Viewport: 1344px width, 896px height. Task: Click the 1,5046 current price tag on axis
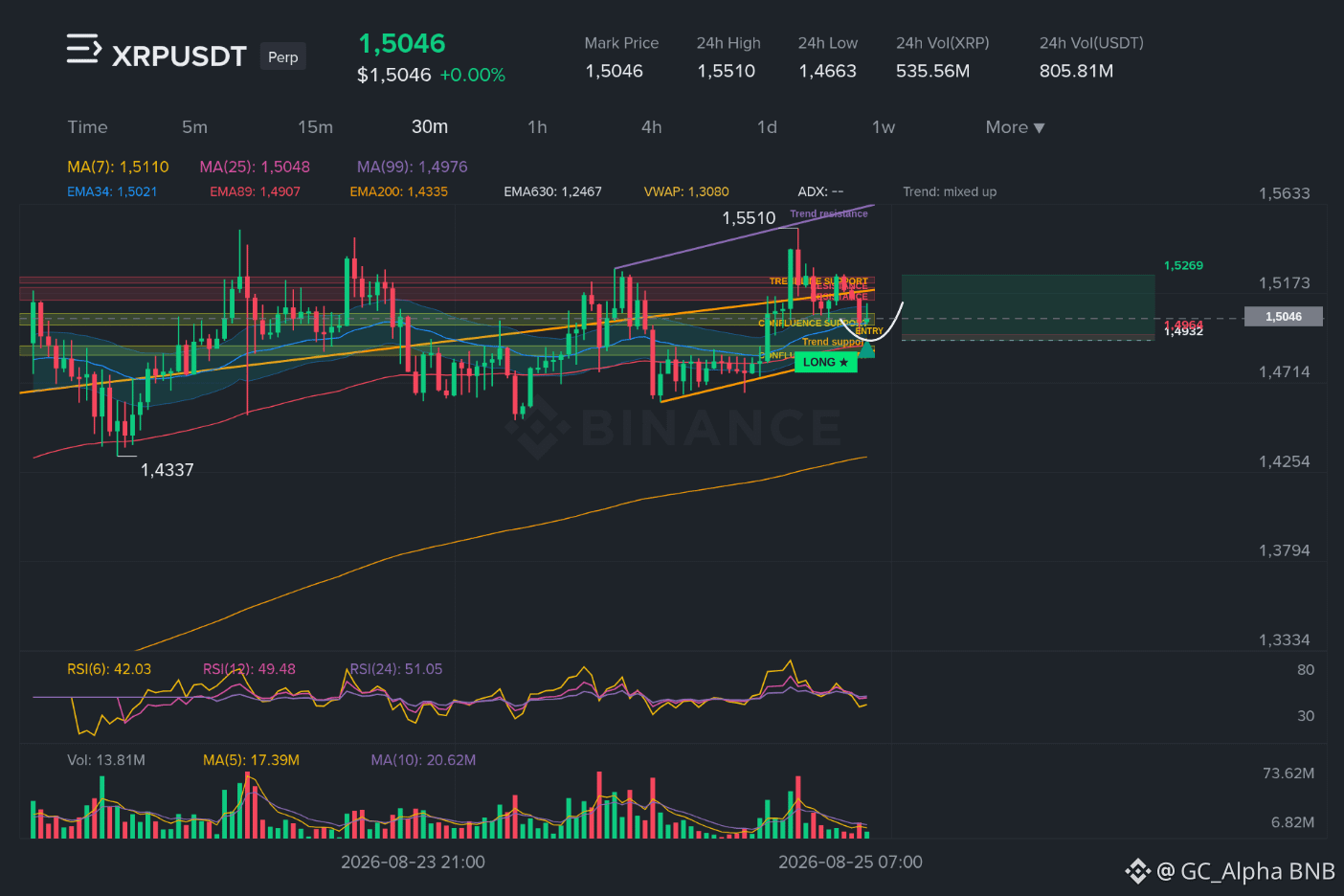(x=1283, y=317)
